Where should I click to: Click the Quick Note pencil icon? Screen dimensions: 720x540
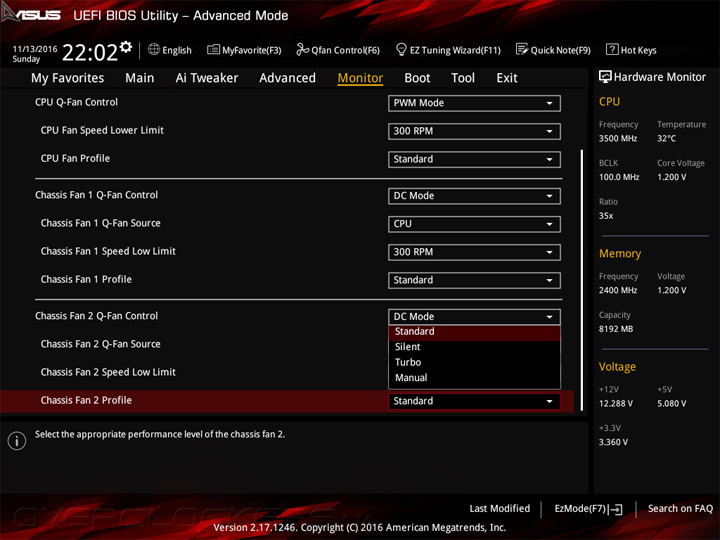pos(522,49)
